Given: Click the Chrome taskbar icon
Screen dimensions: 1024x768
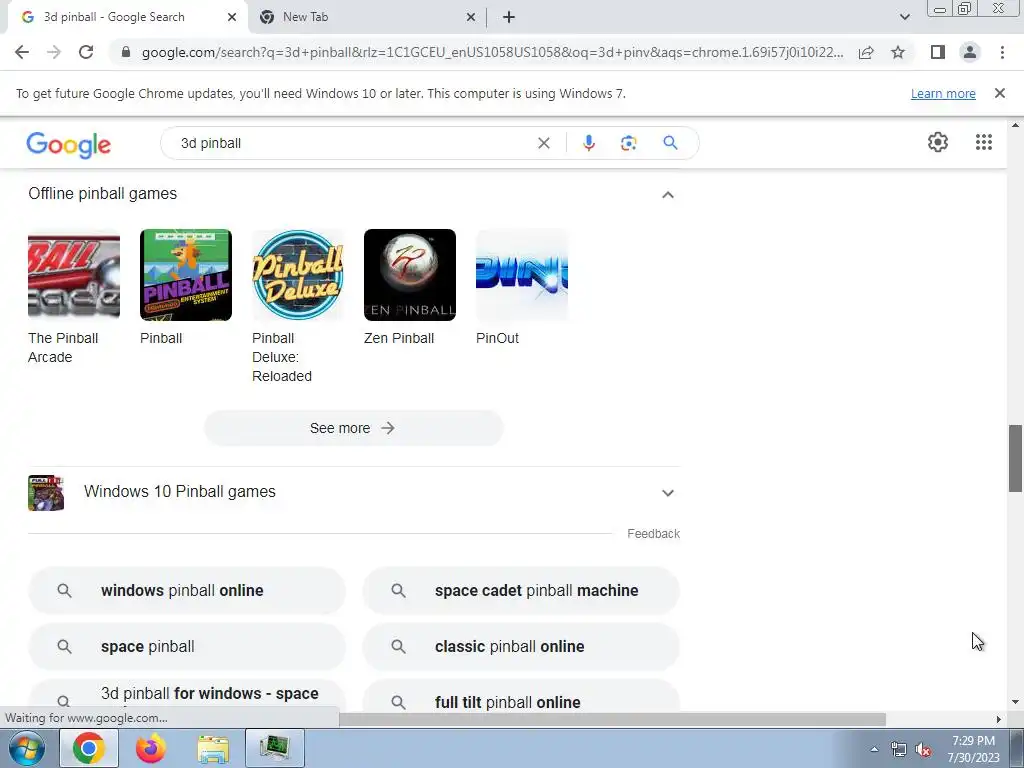Looking at the screenshot, I should coord(89,748).
